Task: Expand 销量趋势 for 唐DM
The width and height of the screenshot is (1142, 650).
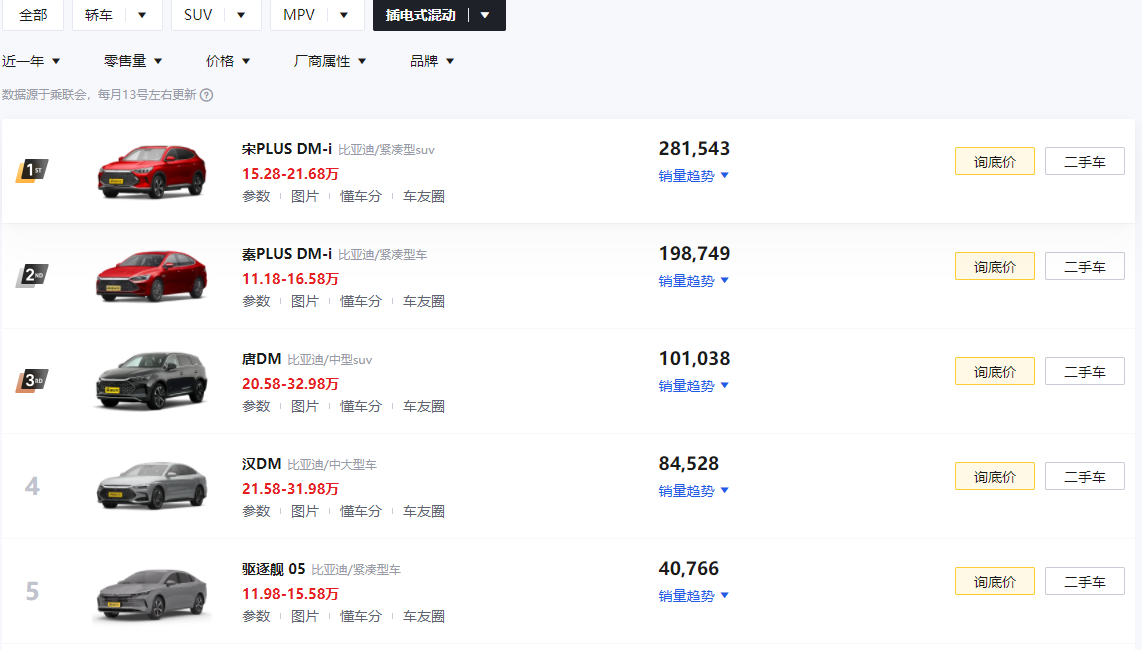Action: point(693,385)
